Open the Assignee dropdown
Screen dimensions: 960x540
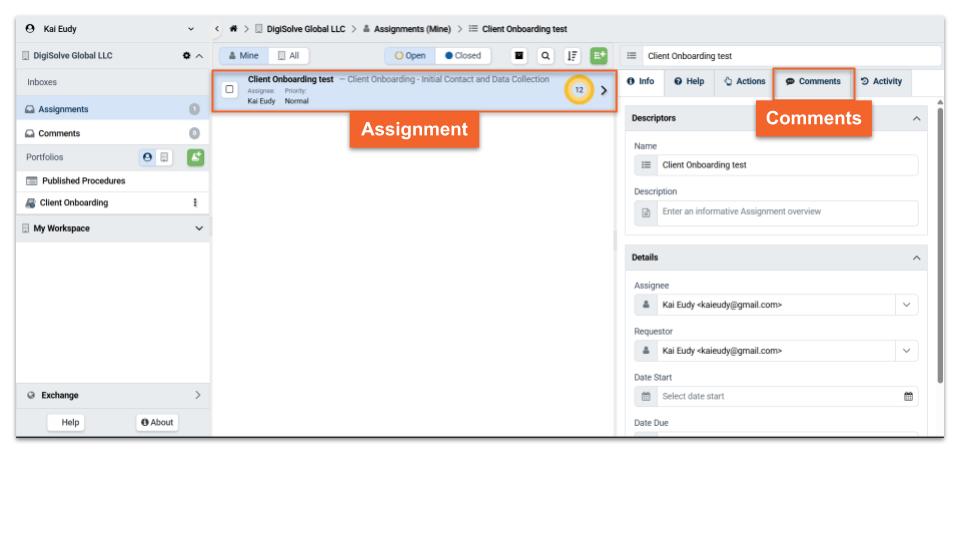pyautogui.click(x=904, y=305)
